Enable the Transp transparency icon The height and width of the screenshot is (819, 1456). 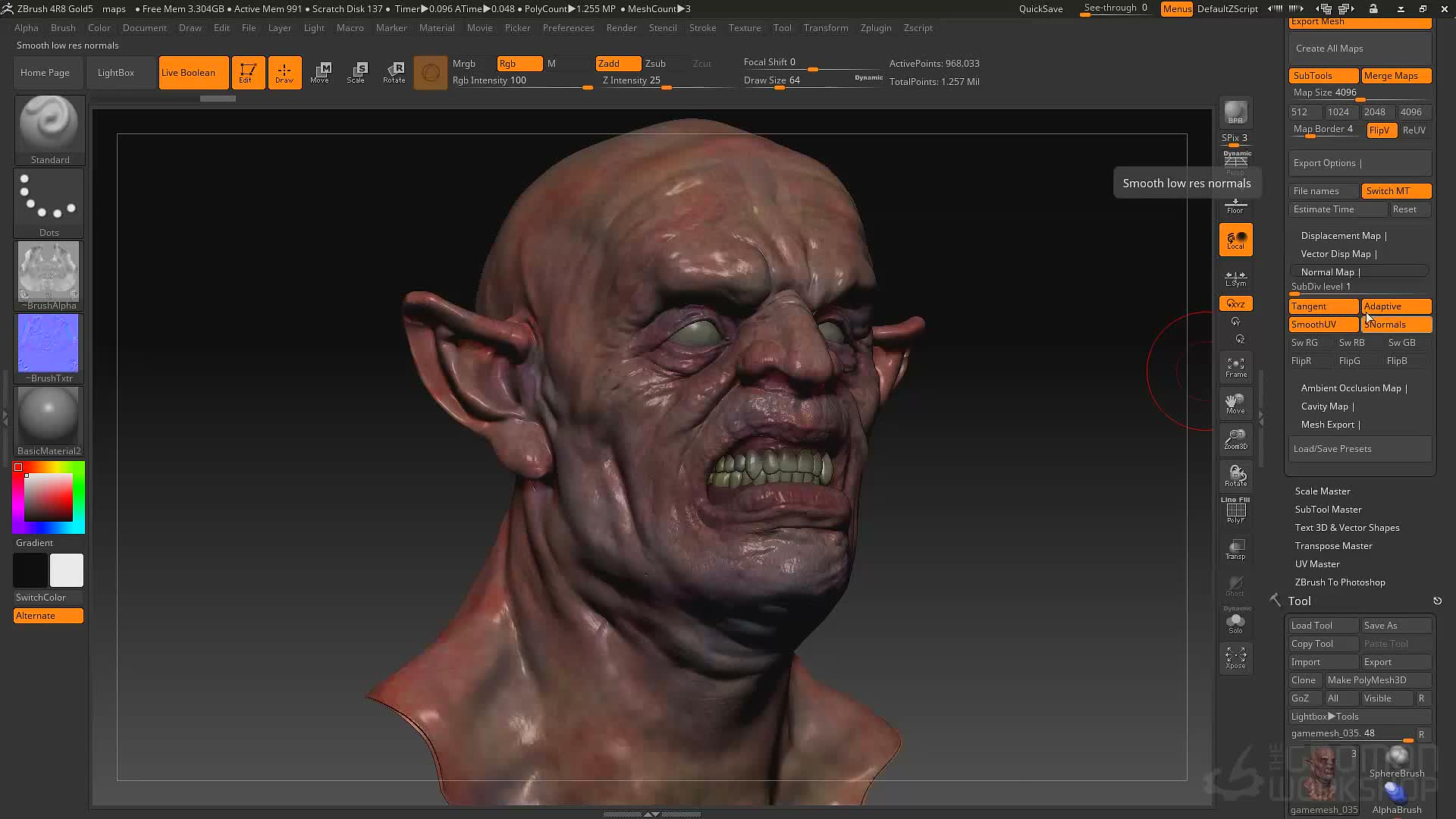point(1235,550)
